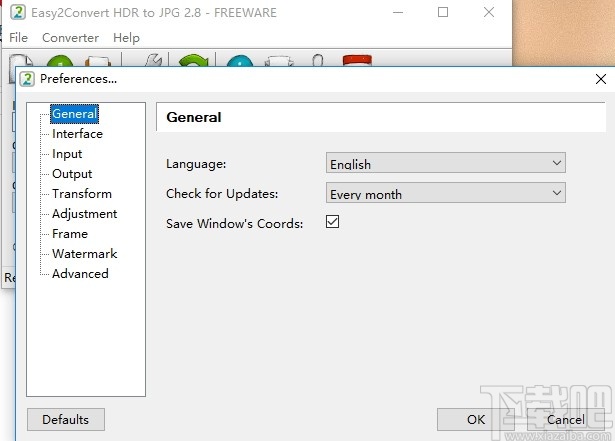Maximize the Easy2Convert main window
The height and width of the screenshot is (441, 615).
(x=443, y=13)
